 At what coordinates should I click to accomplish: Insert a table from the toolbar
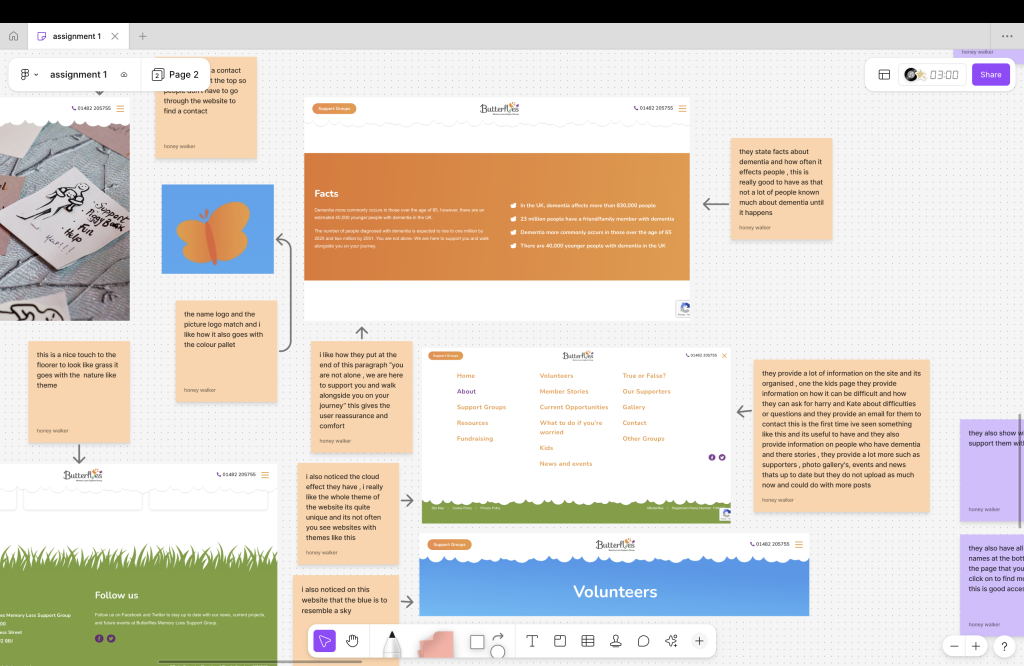pyautogui.click(x=588, y=641)
